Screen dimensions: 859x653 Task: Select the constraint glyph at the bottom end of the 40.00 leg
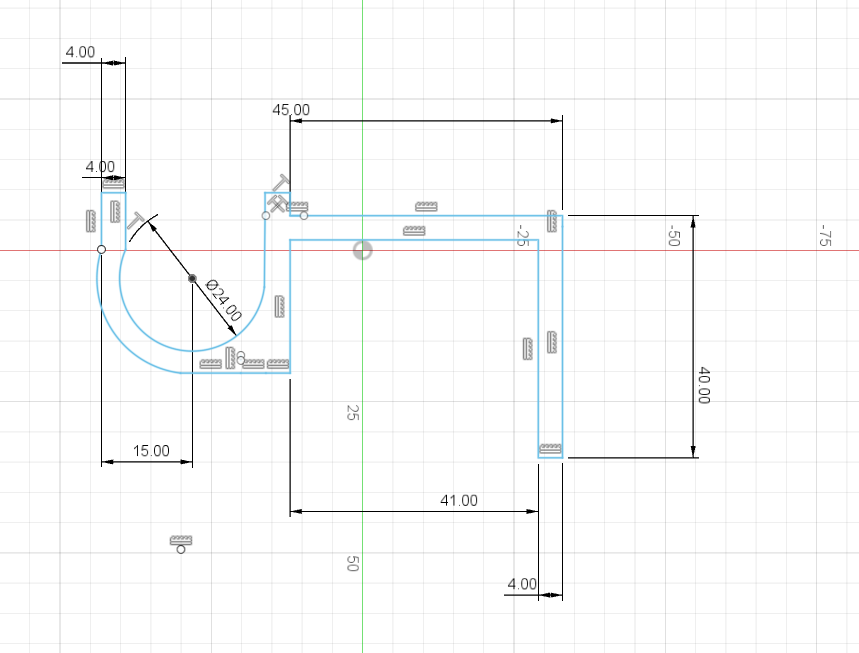[550, 450]
